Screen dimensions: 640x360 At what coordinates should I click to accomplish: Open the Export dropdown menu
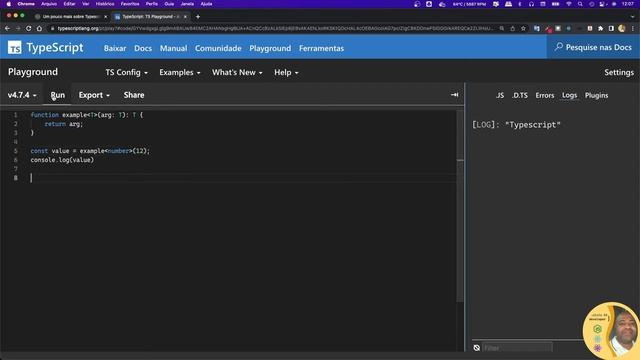tap(94, 95)
